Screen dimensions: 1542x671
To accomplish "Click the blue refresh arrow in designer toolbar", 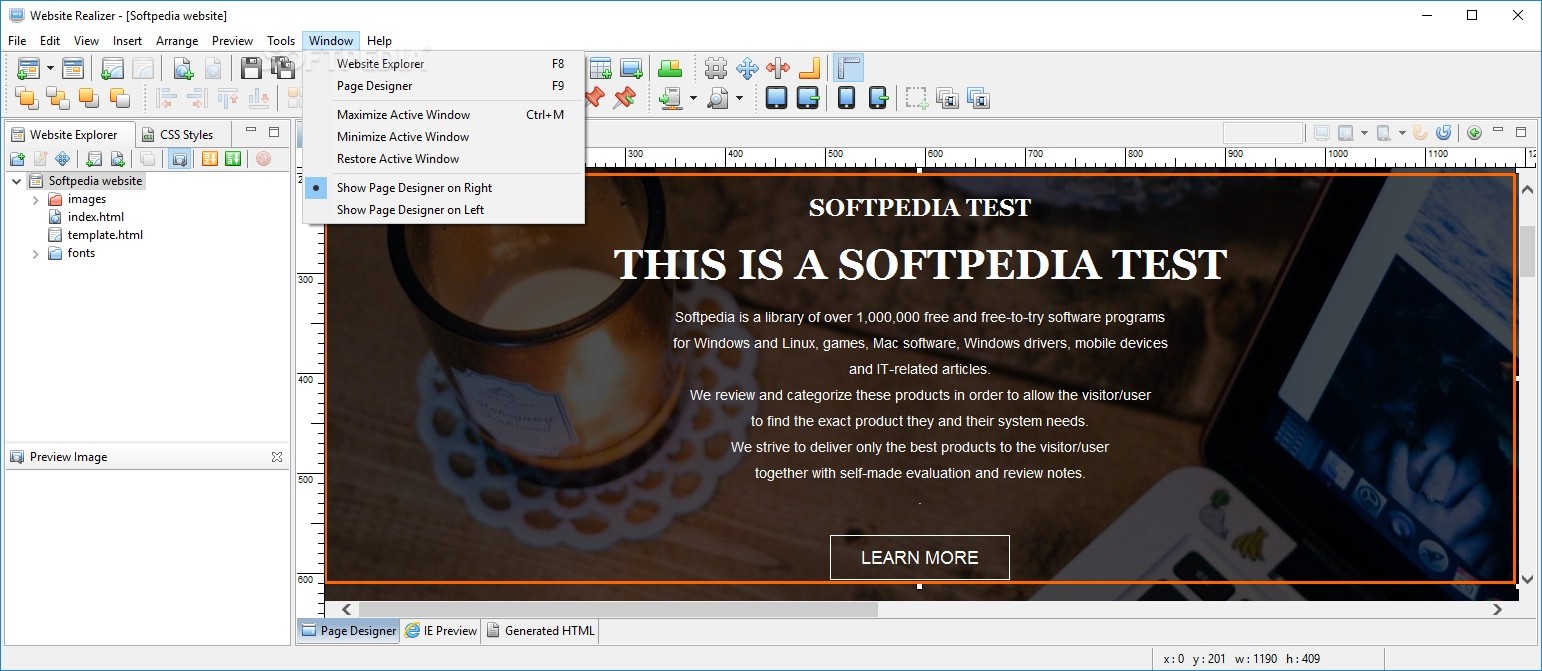I will (x=1443, y=133).
